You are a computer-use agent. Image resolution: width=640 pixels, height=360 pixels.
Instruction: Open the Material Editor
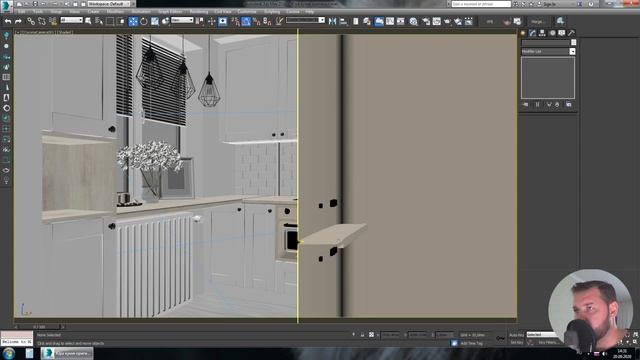click(x=413, y=21)
